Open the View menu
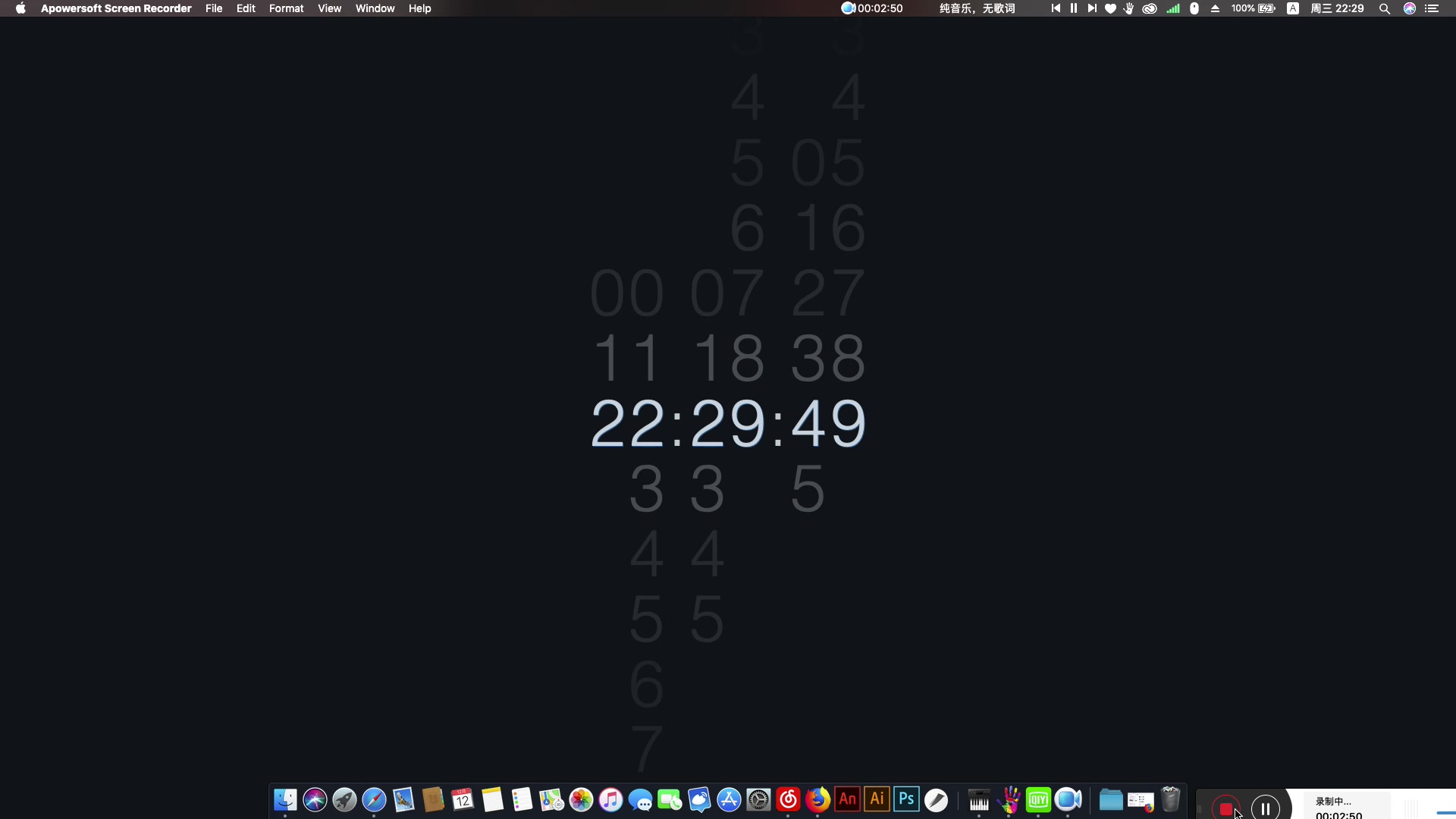The width and height of the screenshot is (1456, 819). pos(329,8)
